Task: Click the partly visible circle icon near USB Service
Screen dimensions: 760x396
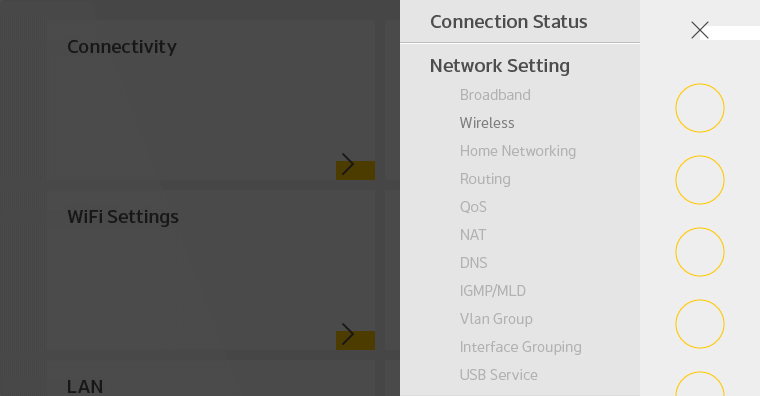Action: pos(699,384)
